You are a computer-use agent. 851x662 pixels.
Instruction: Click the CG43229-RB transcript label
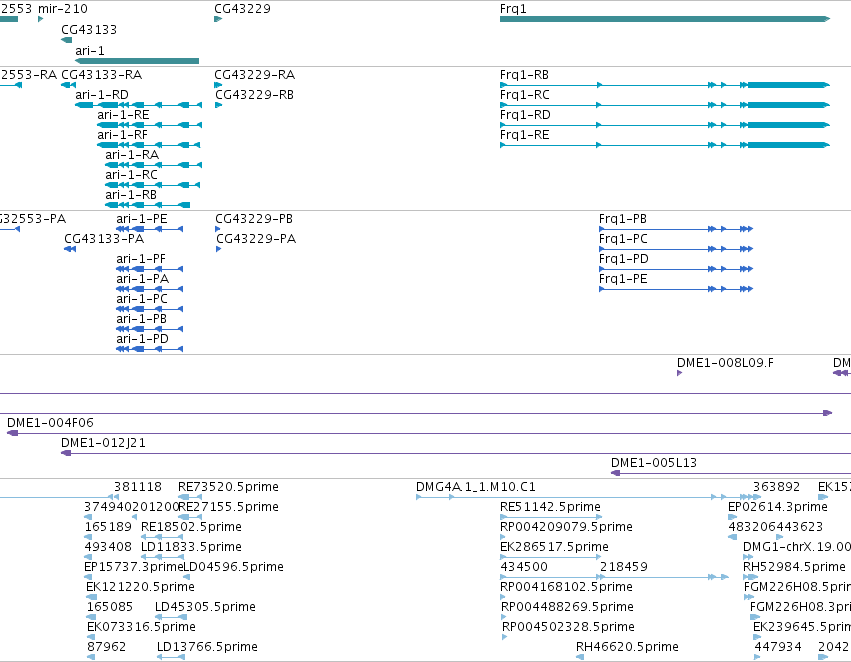click(255, 95)
